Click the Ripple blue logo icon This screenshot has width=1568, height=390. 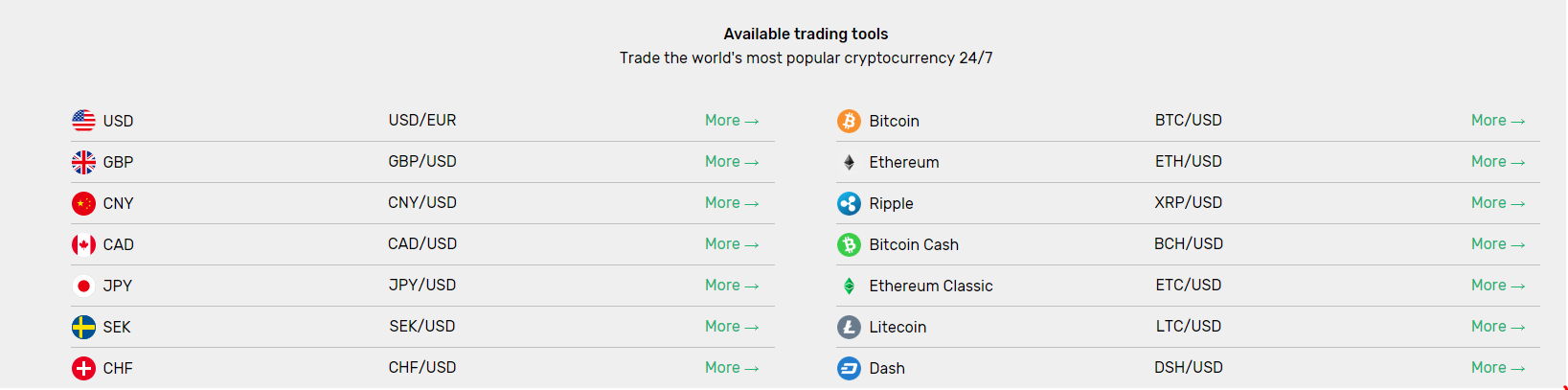coord(849,203)
